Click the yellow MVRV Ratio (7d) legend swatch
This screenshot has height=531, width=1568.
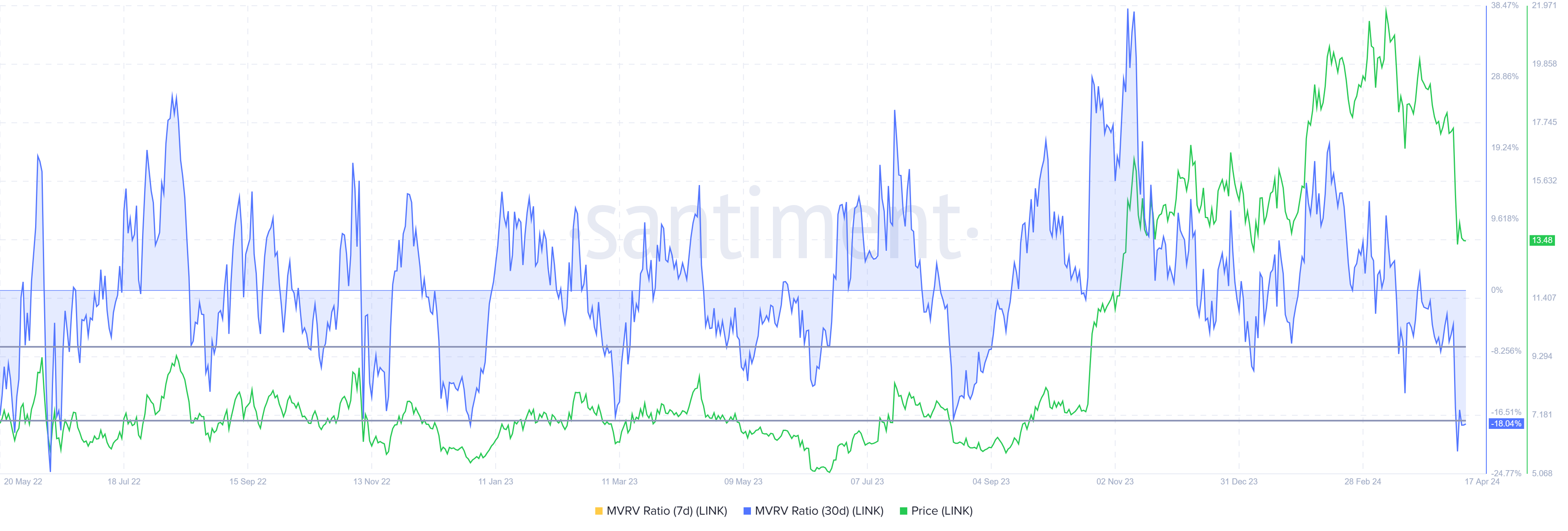tap(598, 511)
